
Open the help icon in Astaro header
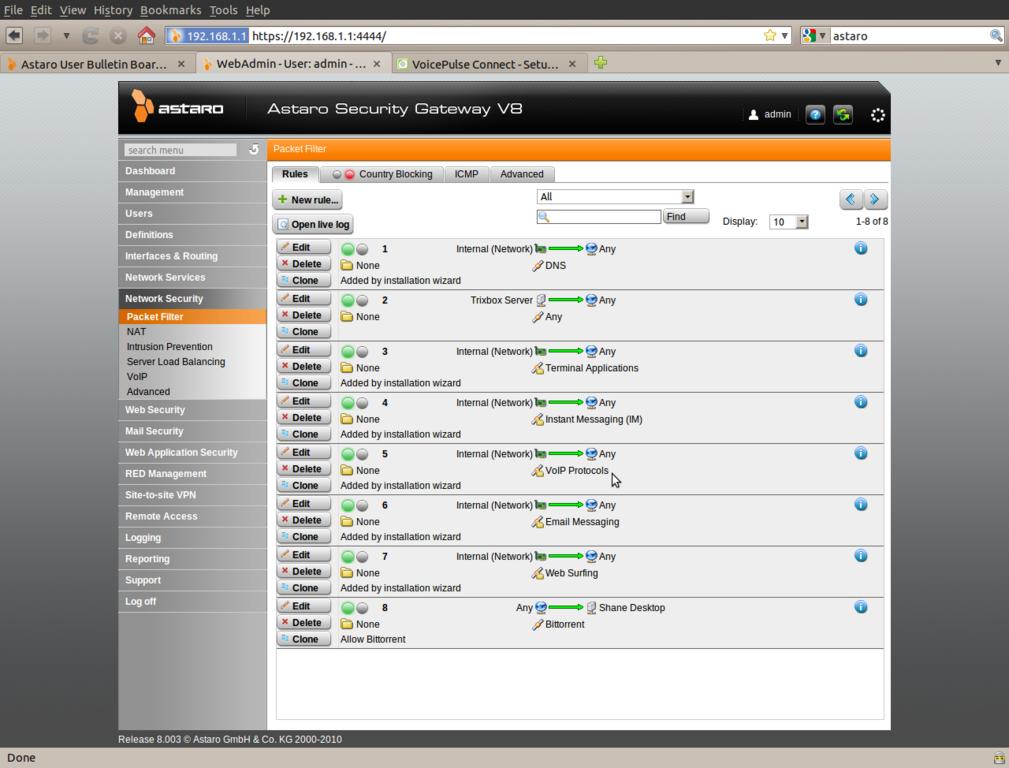point(815,115)
